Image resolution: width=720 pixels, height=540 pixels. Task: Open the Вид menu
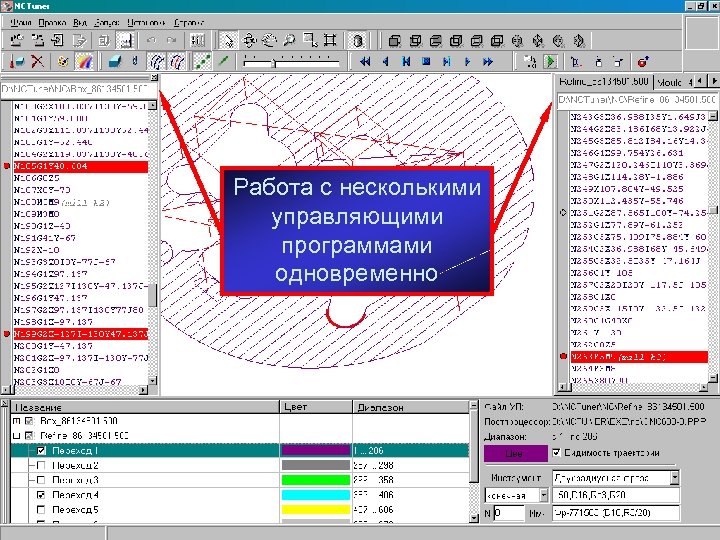point(80,22)
